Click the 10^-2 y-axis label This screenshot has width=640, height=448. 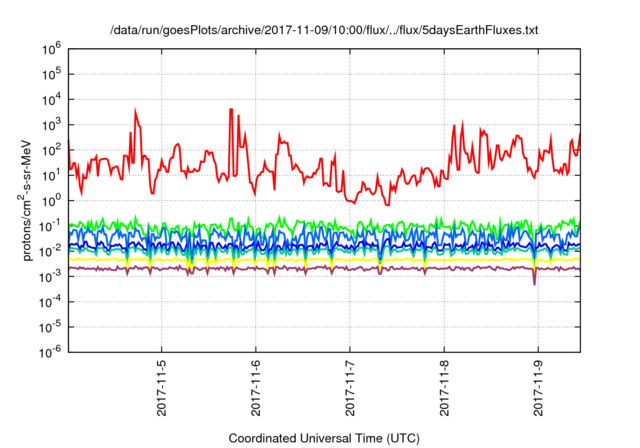[50, 251]
